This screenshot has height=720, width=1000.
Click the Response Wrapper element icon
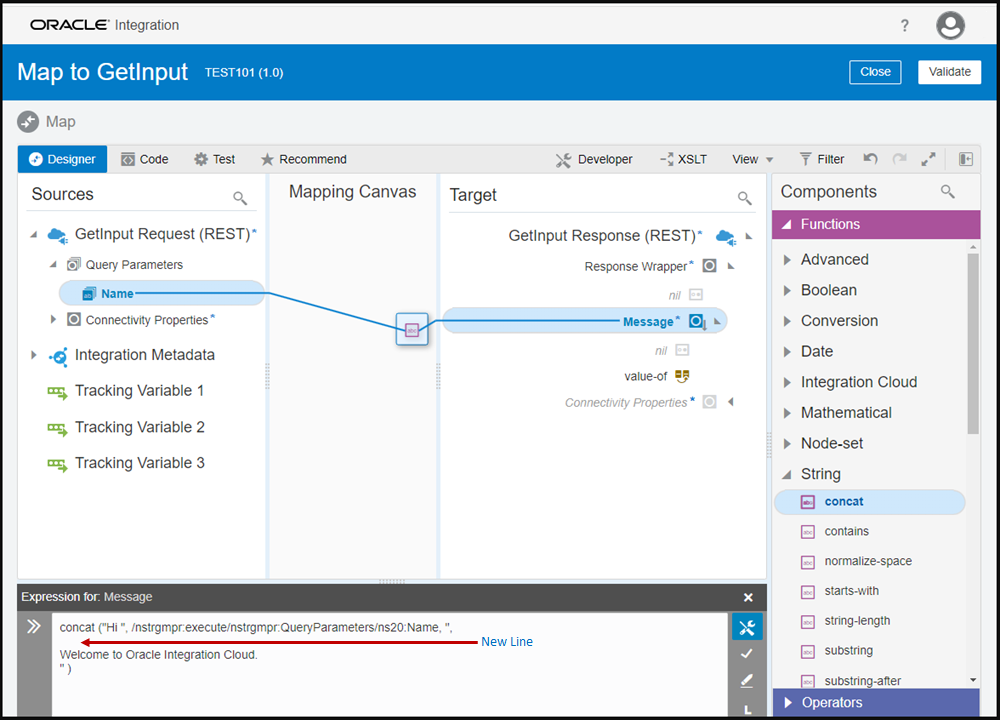[709, 265]
